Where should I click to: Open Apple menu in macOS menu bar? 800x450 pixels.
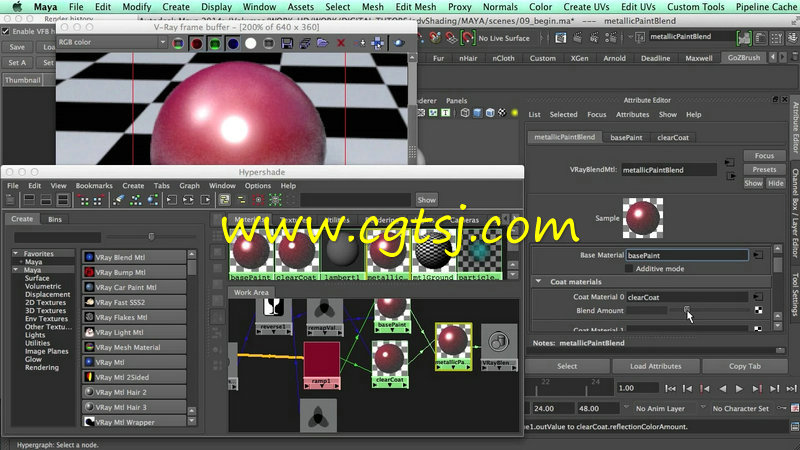pos(17,7)
